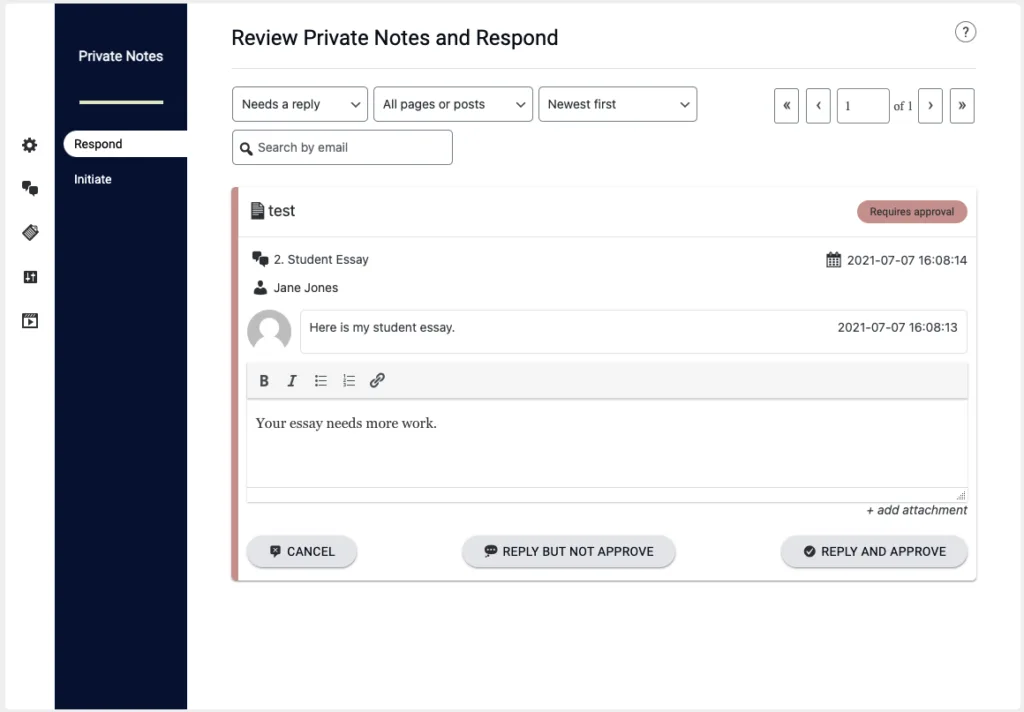Click the 2021-07-07 16:08:13 message timestamp
Screen dimensions: 1024x712
pyautogui.click(x=897, y=327)
